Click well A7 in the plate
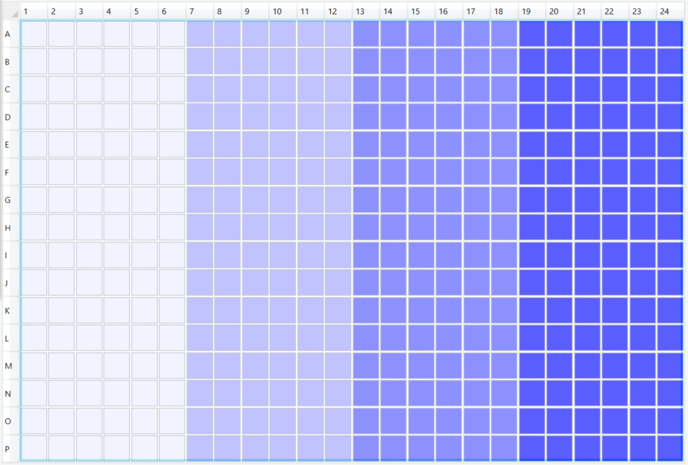The height and width of the screenshot is (465, 688). click(x=200, y=34)
